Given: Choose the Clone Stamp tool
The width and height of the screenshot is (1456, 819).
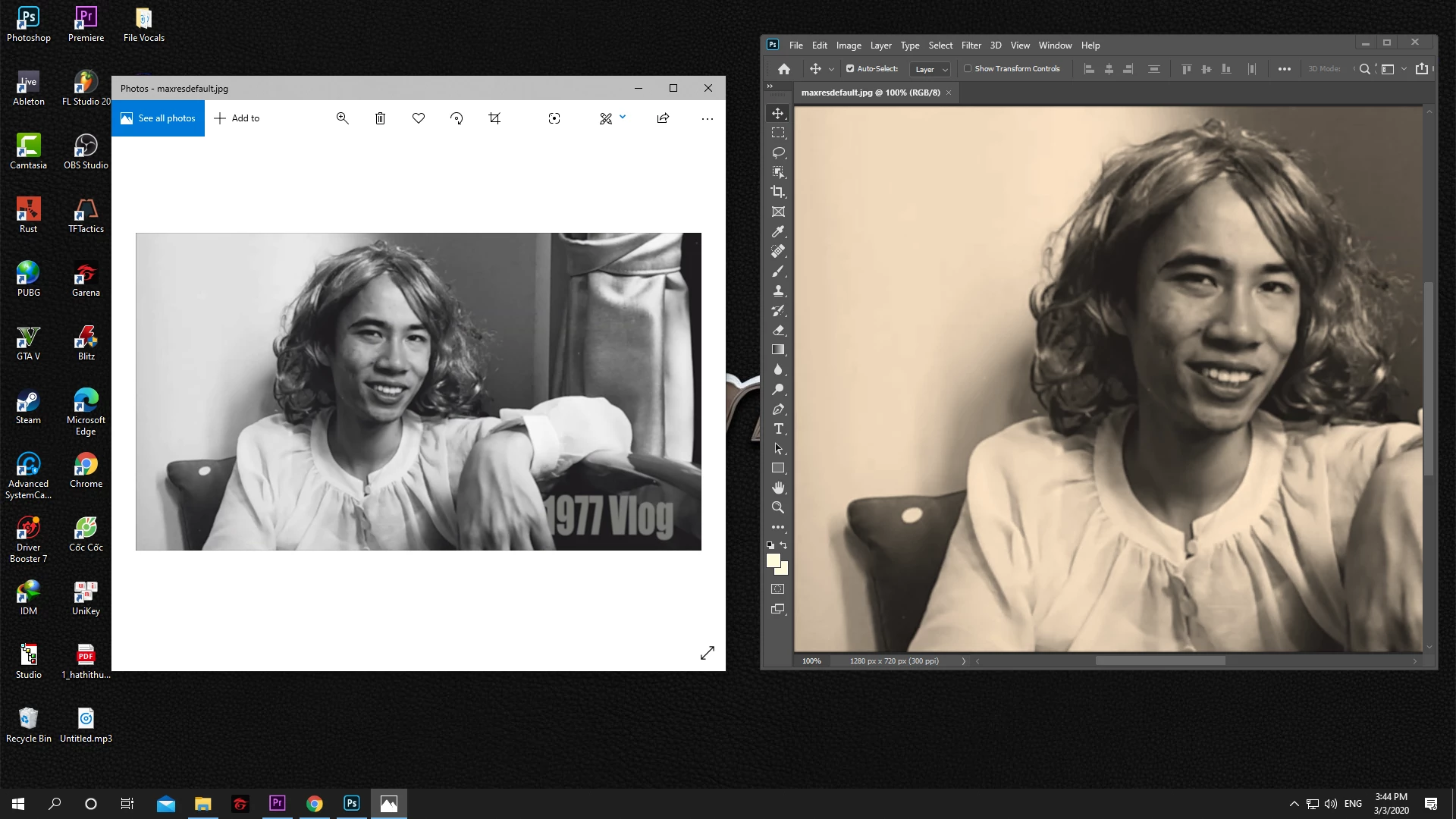Looking at the screenshot, I should point(778,290).
